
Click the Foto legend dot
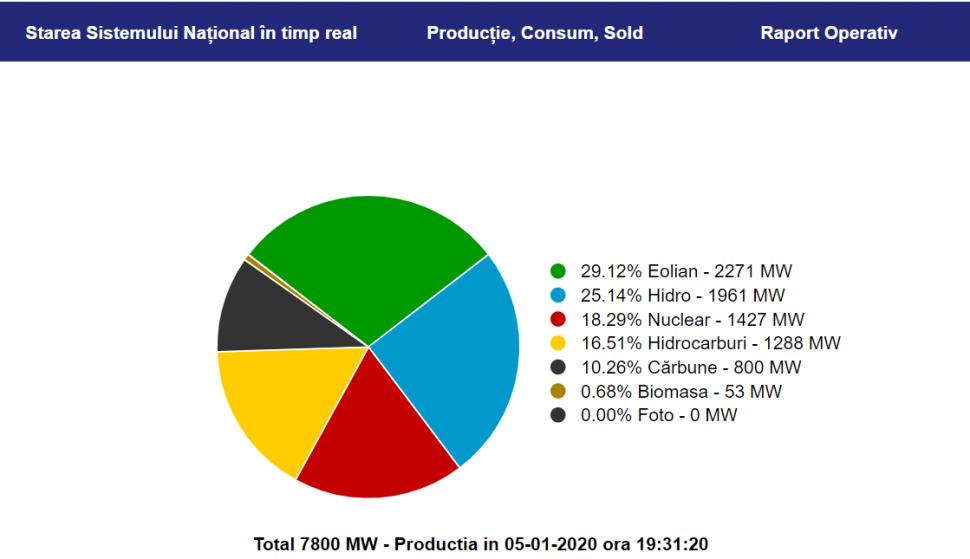(558, 415)
